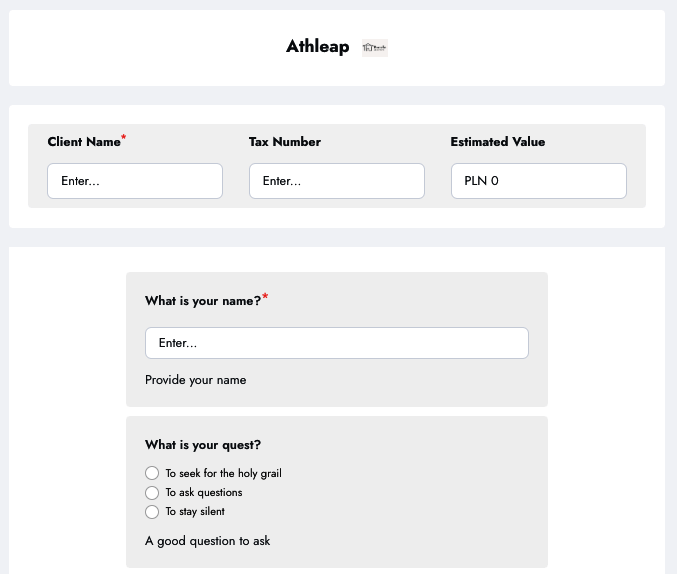This screenshot has height=574, width=677.
Task: Click the required asterisk after 'What is your name?'
Action: [265, 297]
